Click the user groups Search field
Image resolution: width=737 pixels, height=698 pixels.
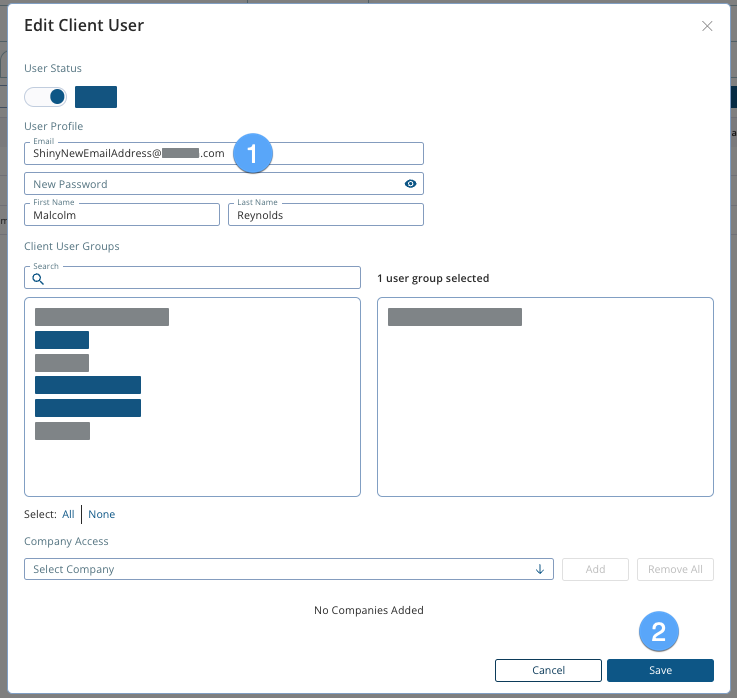[x=192, y=278]
